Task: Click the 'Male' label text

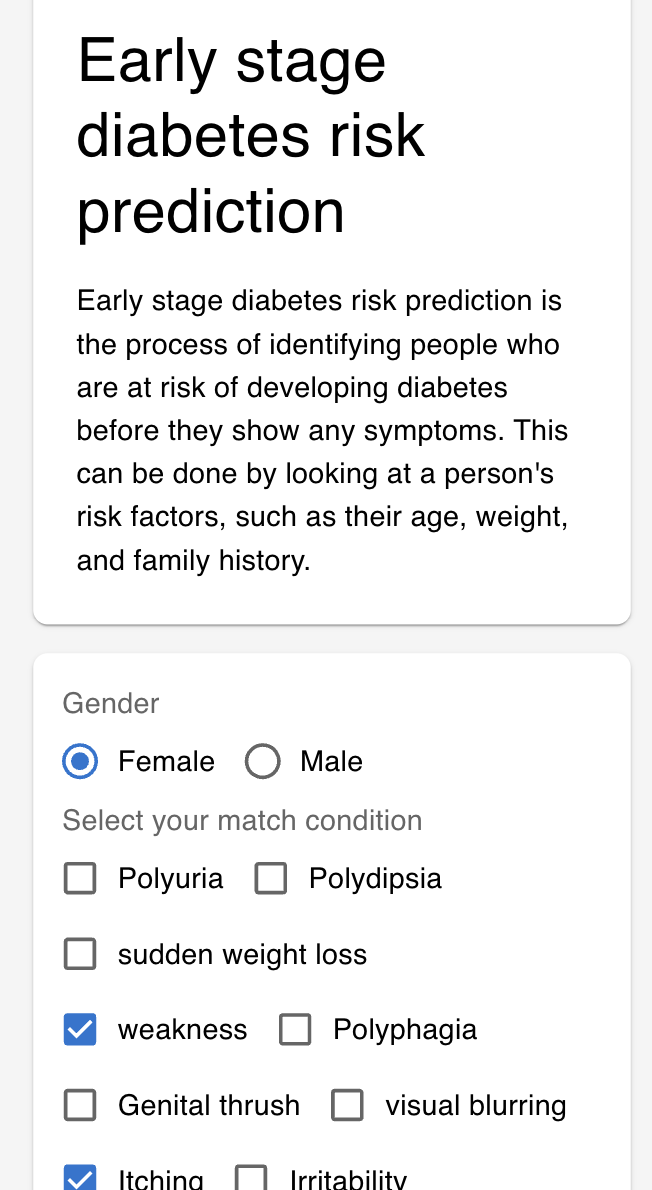Action: [331, 762]
